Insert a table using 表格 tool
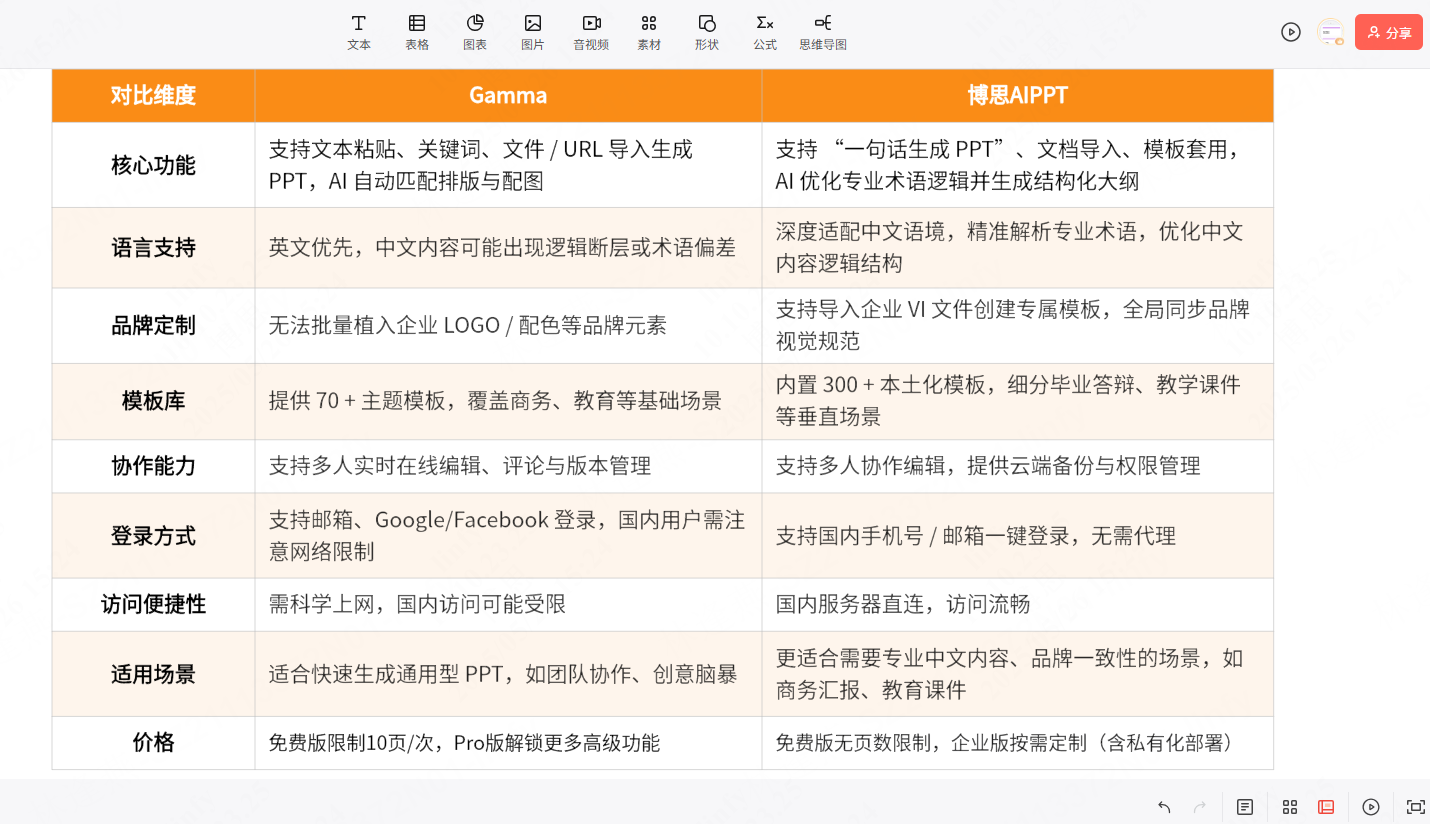 (417, 32)
